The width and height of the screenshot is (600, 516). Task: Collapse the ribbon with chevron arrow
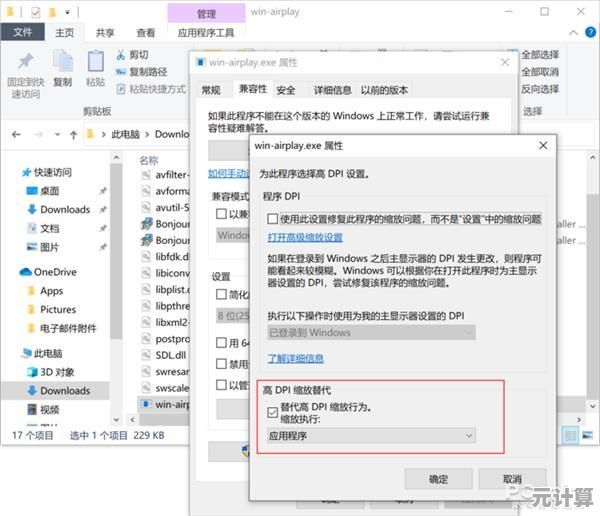click(573, 33)
